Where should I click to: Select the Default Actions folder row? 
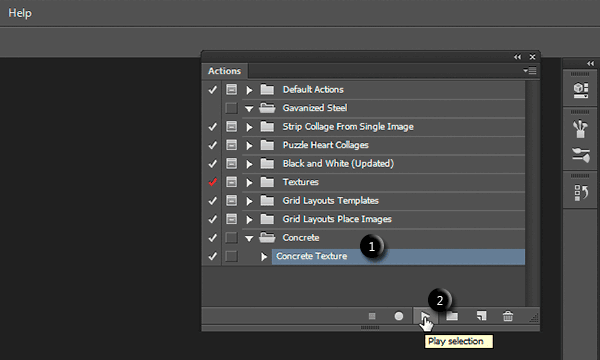tap(383, 90)
